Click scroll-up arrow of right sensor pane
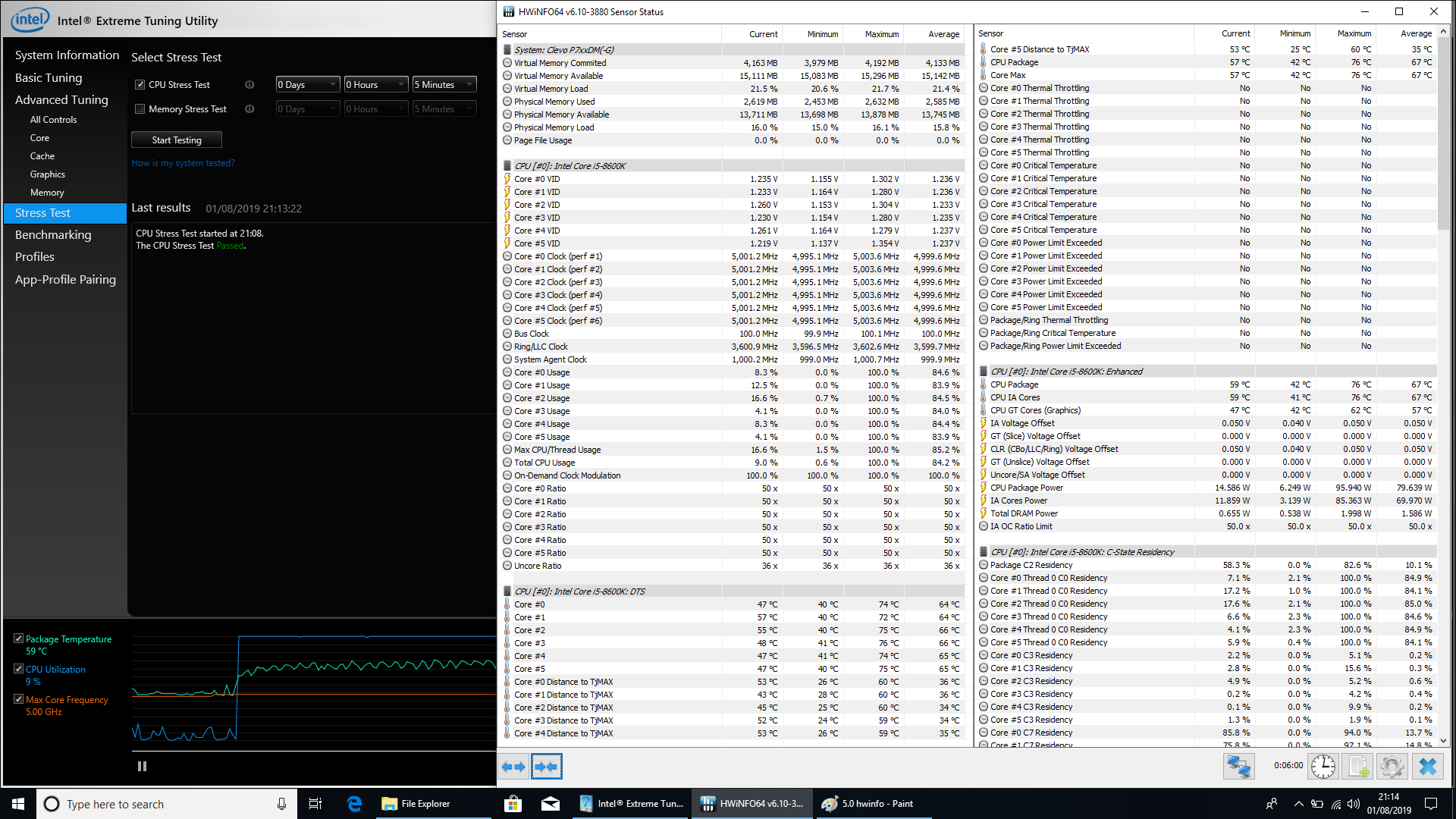This screenshot has height=819, width=1456. point(1443,31)
